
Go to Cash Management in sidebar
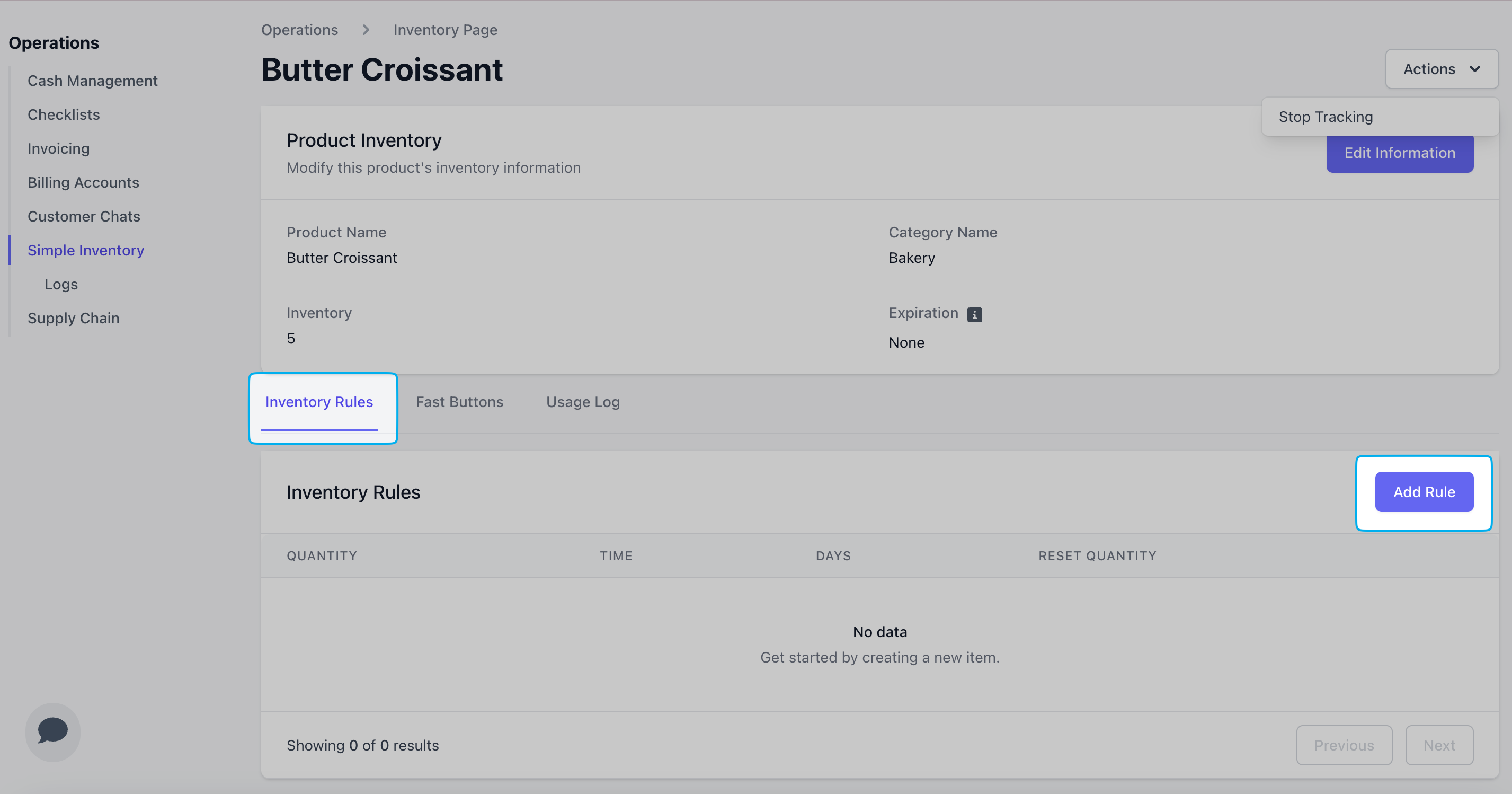click(92, 81)
